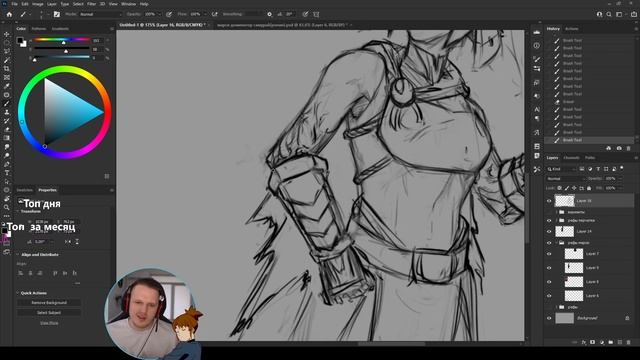Viewport: 640px width, 360px height.
Task: Select the Zoom tool in toolbar
Action: 7,207
